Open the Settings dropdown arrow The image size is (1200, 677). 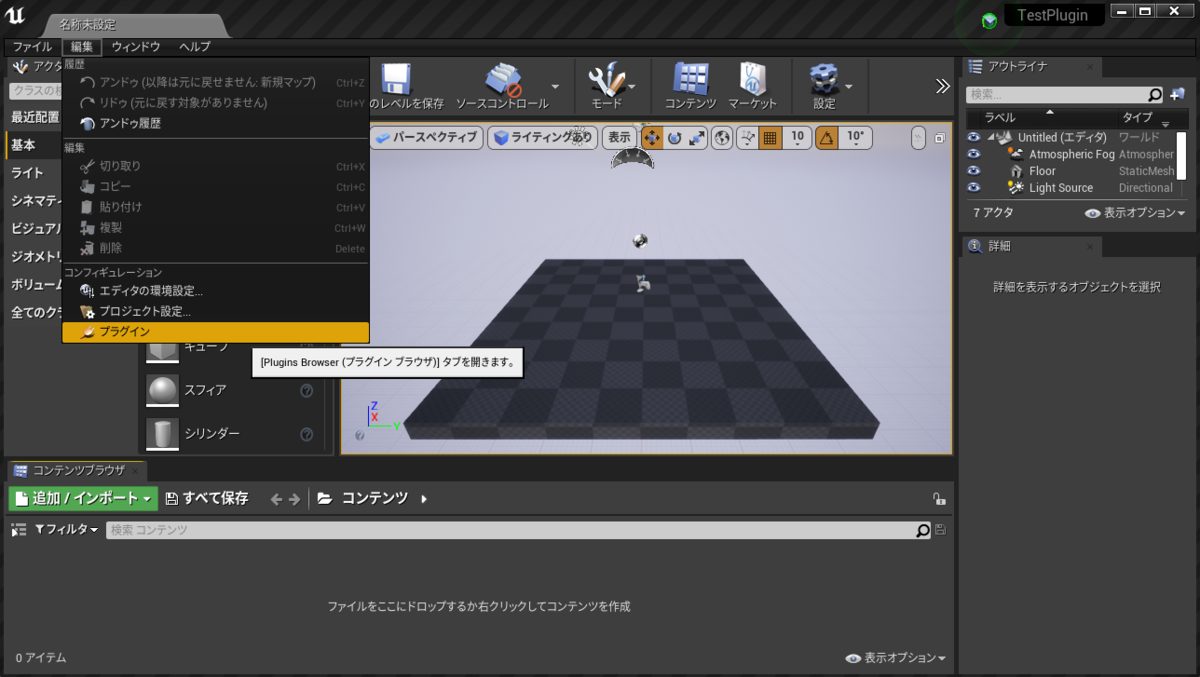[849, 86]
